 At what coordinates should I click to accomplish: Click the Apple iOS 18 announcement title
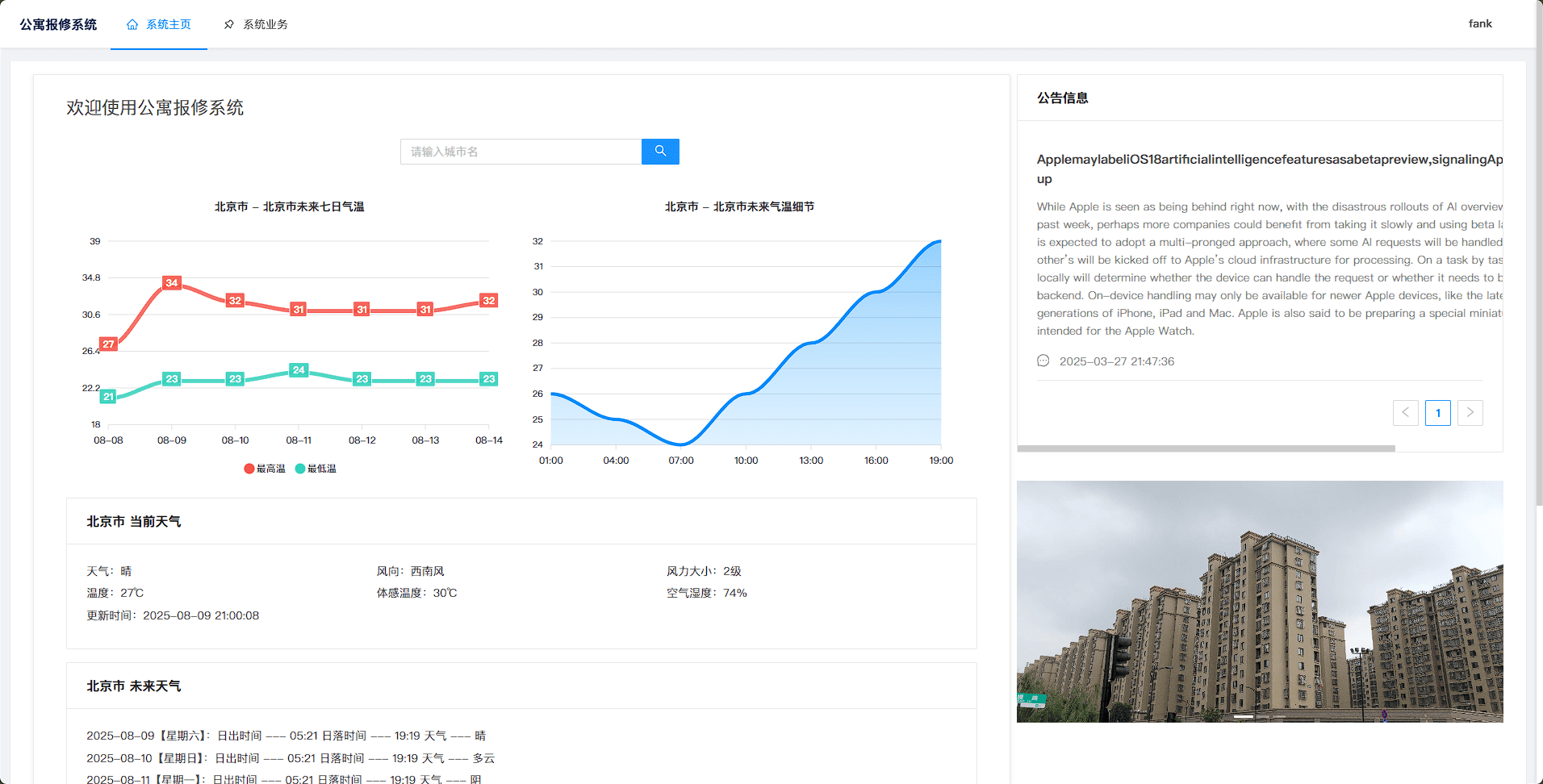pyautogui.click(x=1269, y=169)
